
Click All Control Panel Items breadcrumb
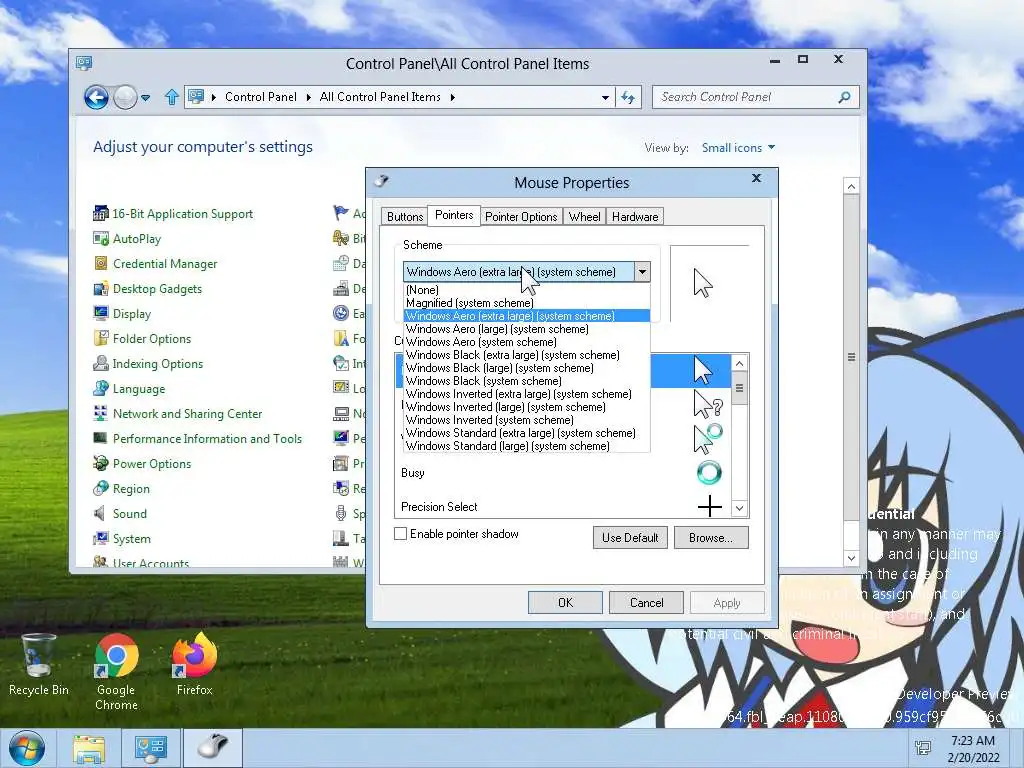pyautogui.click(x=380, y=97)
